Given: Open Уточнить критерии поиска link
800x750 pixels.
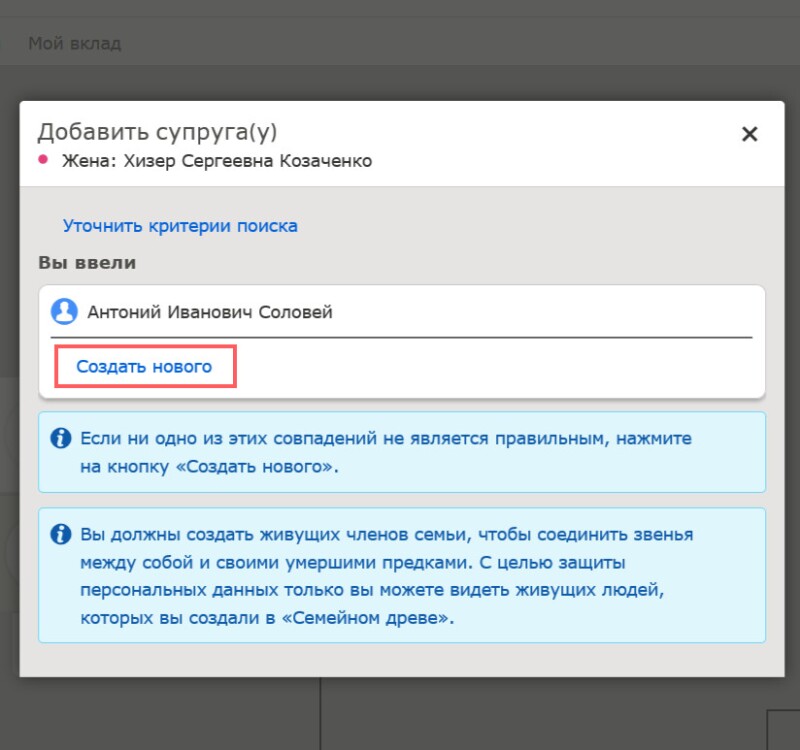Looking at the screenshot, I should coord(180,226).
